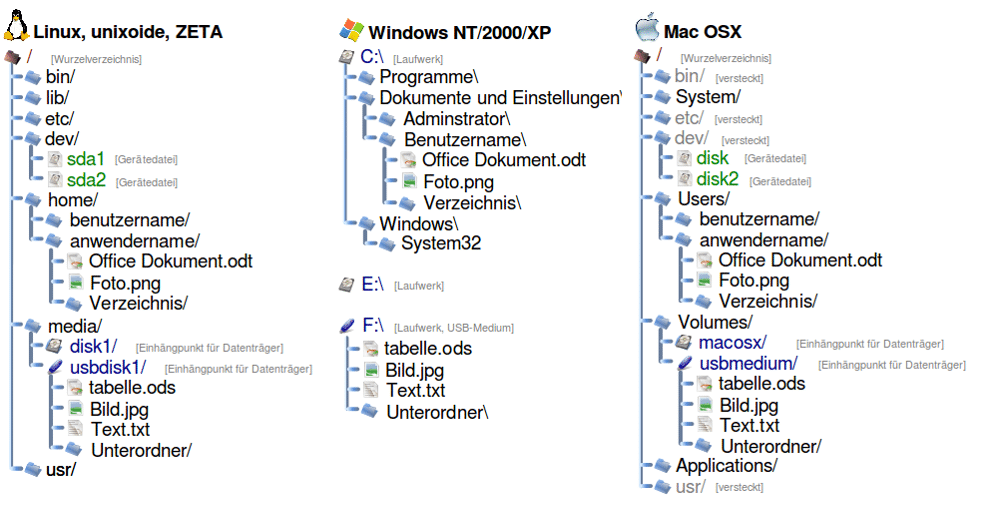The height and width of the screenshot is (527, 1000).
Task: Click '[versteckt]' label beside Mac etc/
Action: coord(738,119)
